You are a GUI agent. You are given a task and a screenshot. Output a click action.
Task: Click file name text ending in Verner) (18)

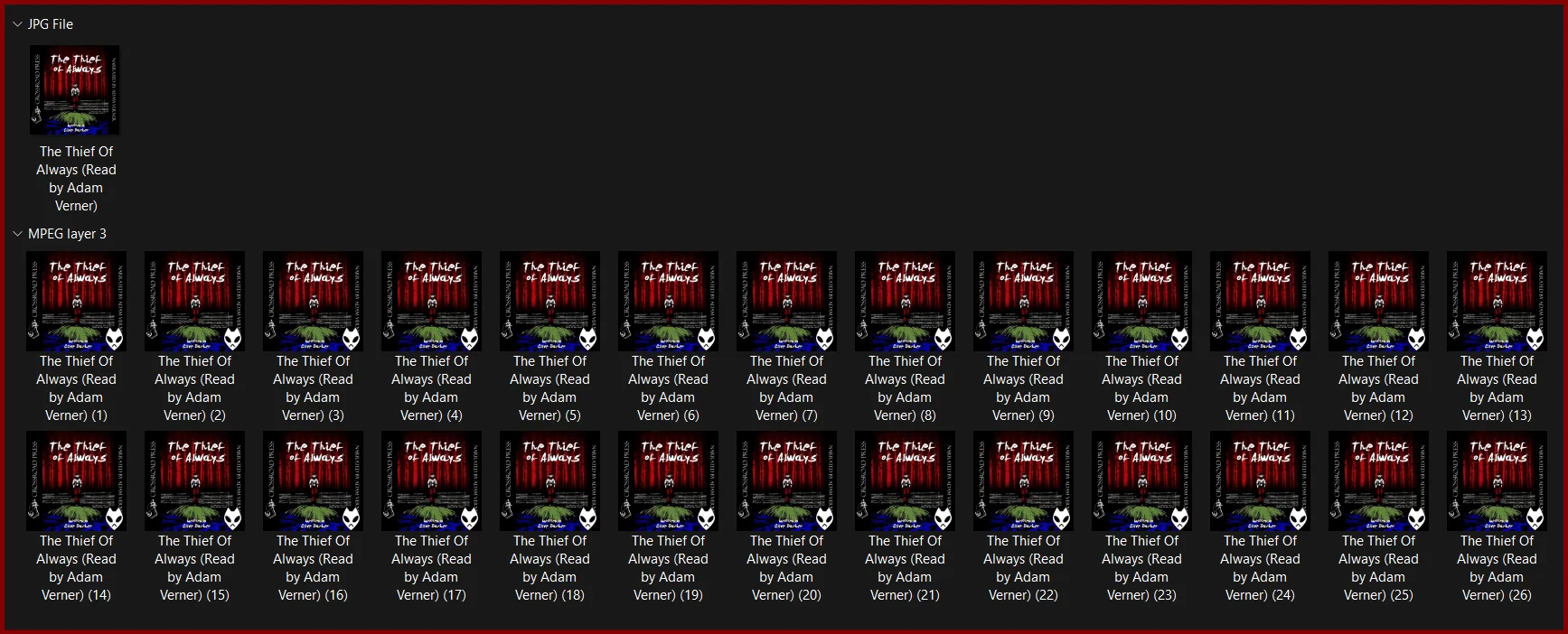[x=549, y=568]
